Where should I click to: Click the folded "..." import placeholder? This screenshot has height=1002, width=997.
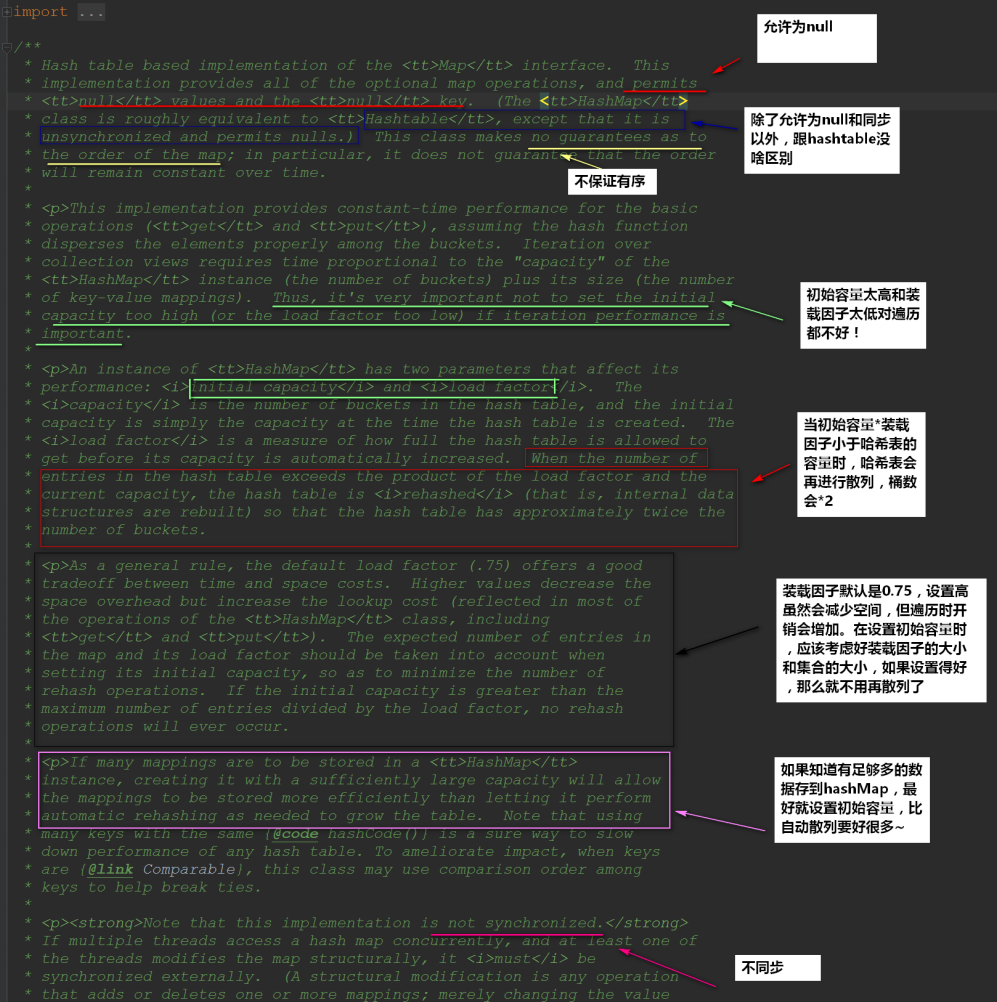point(91,12)
